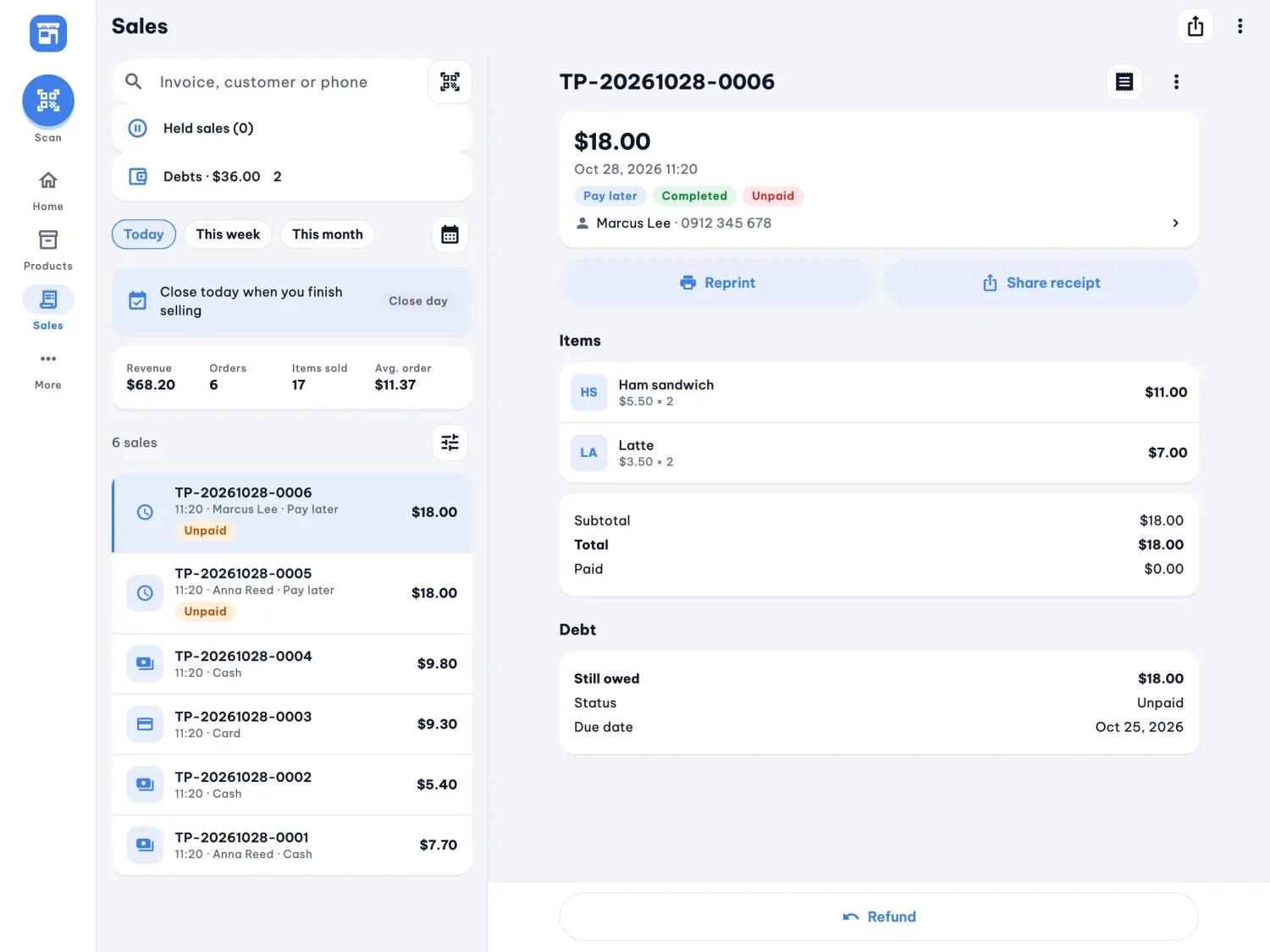
Task: Focus the invoice, customer or phone search field
Action: [x=270, y=82]
